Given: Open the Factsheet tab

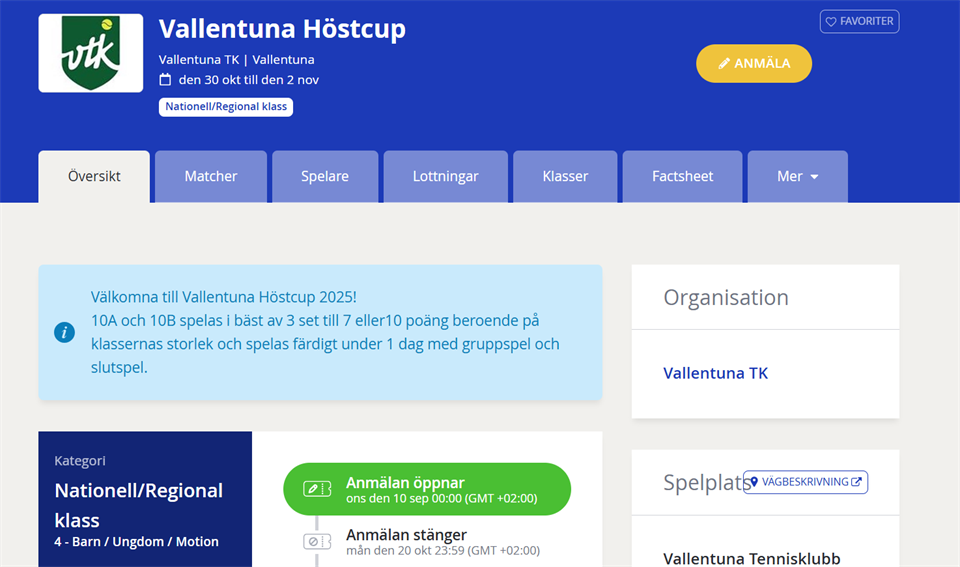Looking at the screenshot, I should pos(682,176).
